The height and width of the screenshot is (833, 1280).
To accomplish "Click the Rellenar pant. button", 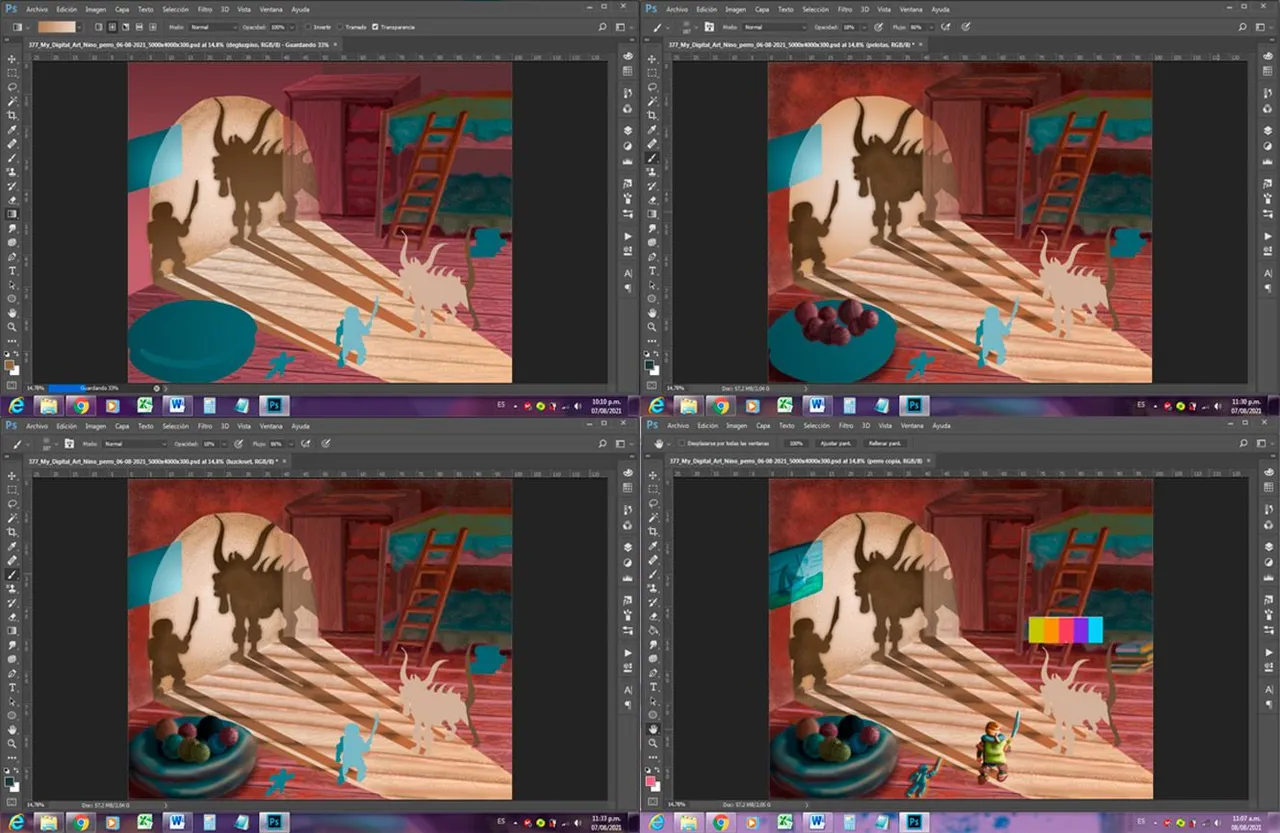I will (885, 442).
